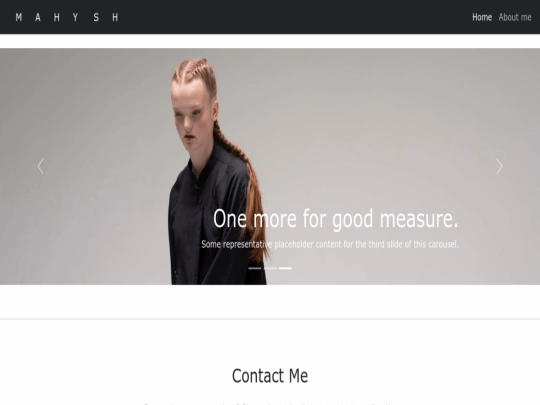Viewport: 540px width, 405px height.
Task: Click the final H of MAHYSH logo
Action: point(115,17)
